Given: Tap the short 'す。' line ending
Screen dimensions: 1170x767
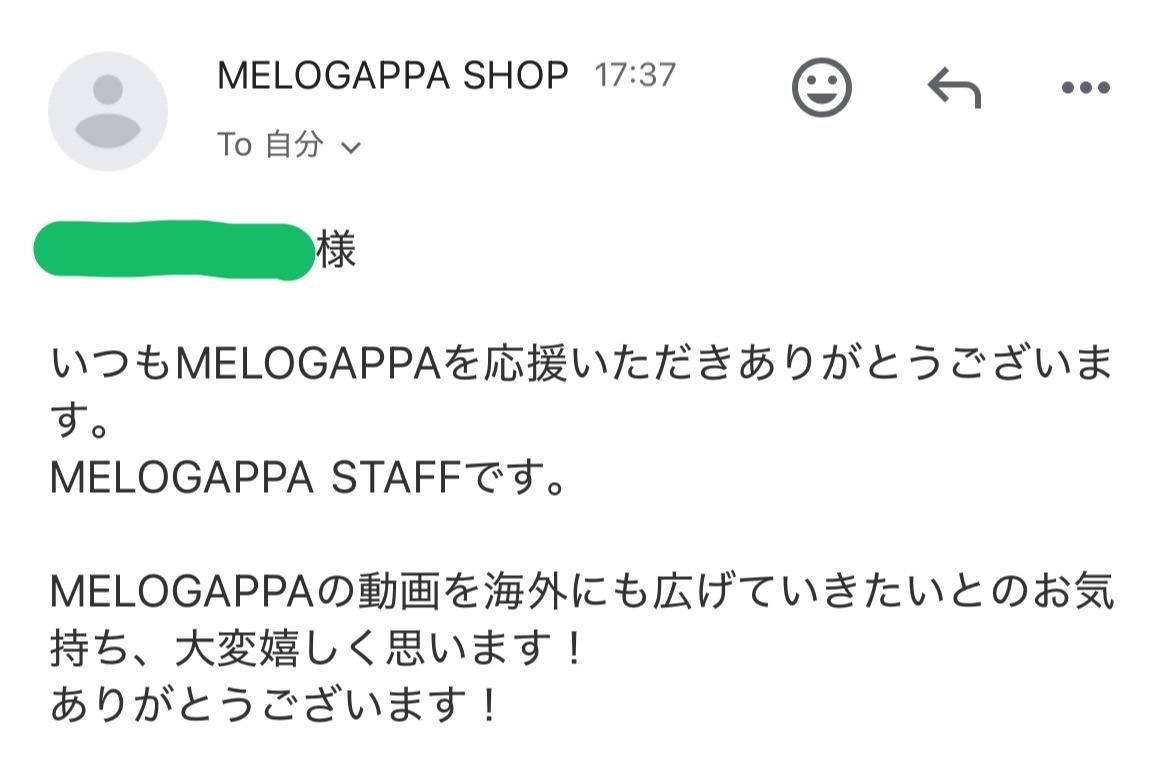Looking at the screenshot, I should 81,421.
